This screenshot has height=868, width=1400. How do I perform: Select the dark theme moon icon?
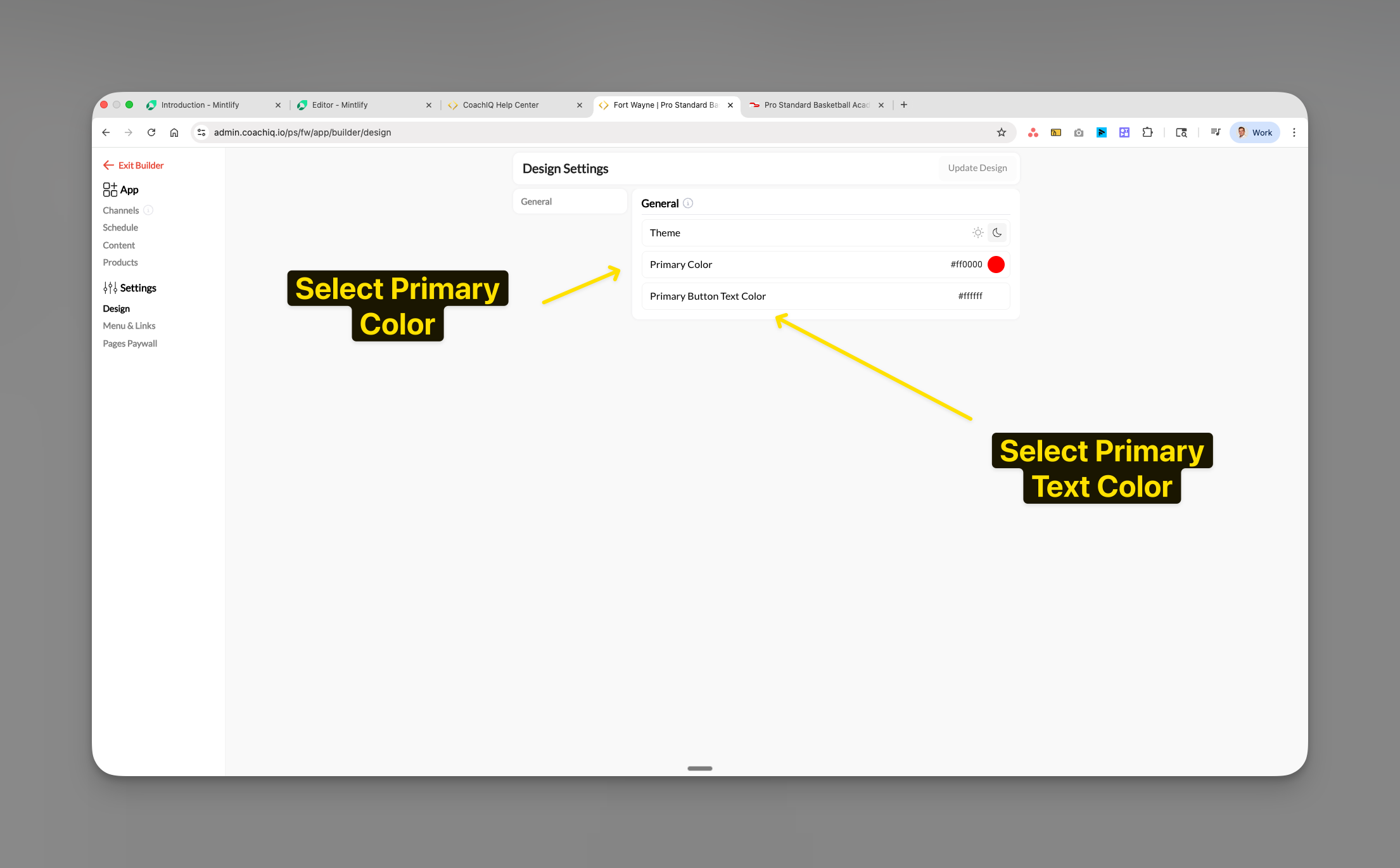coord(997,233)
